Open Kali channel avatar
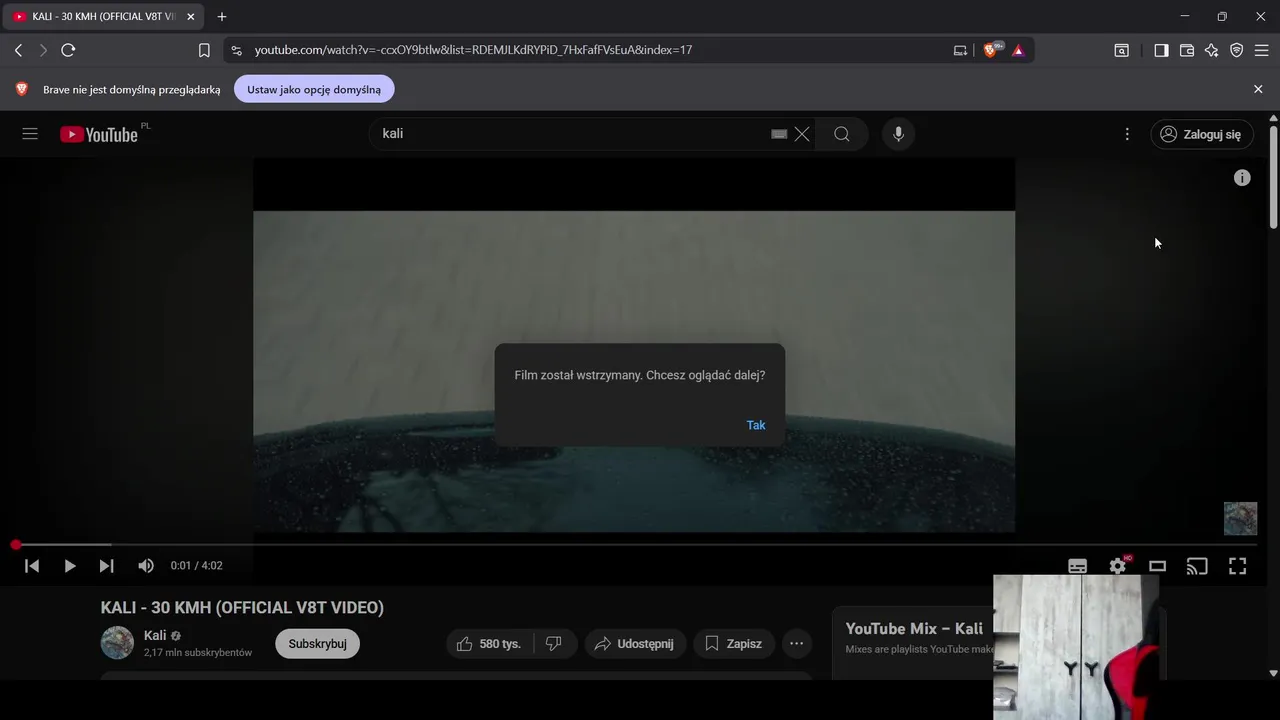1280x720 pixels. point(117,643)
